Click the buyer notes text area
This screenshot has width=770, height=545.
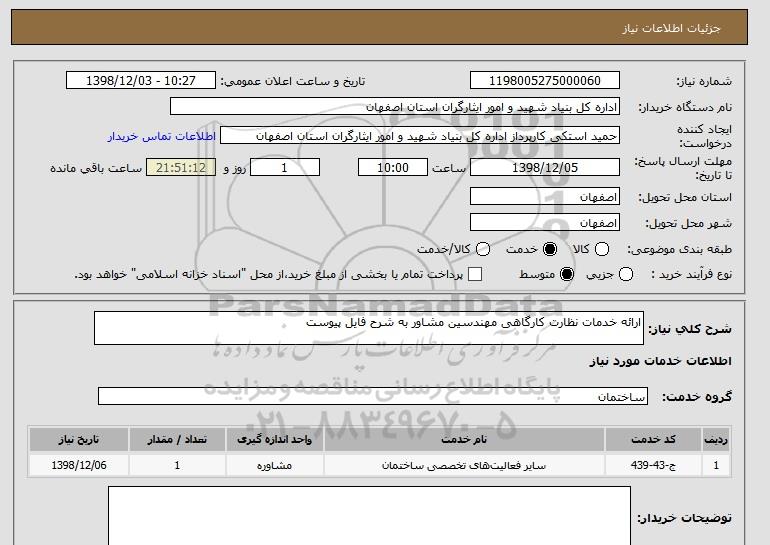point(369,516)
